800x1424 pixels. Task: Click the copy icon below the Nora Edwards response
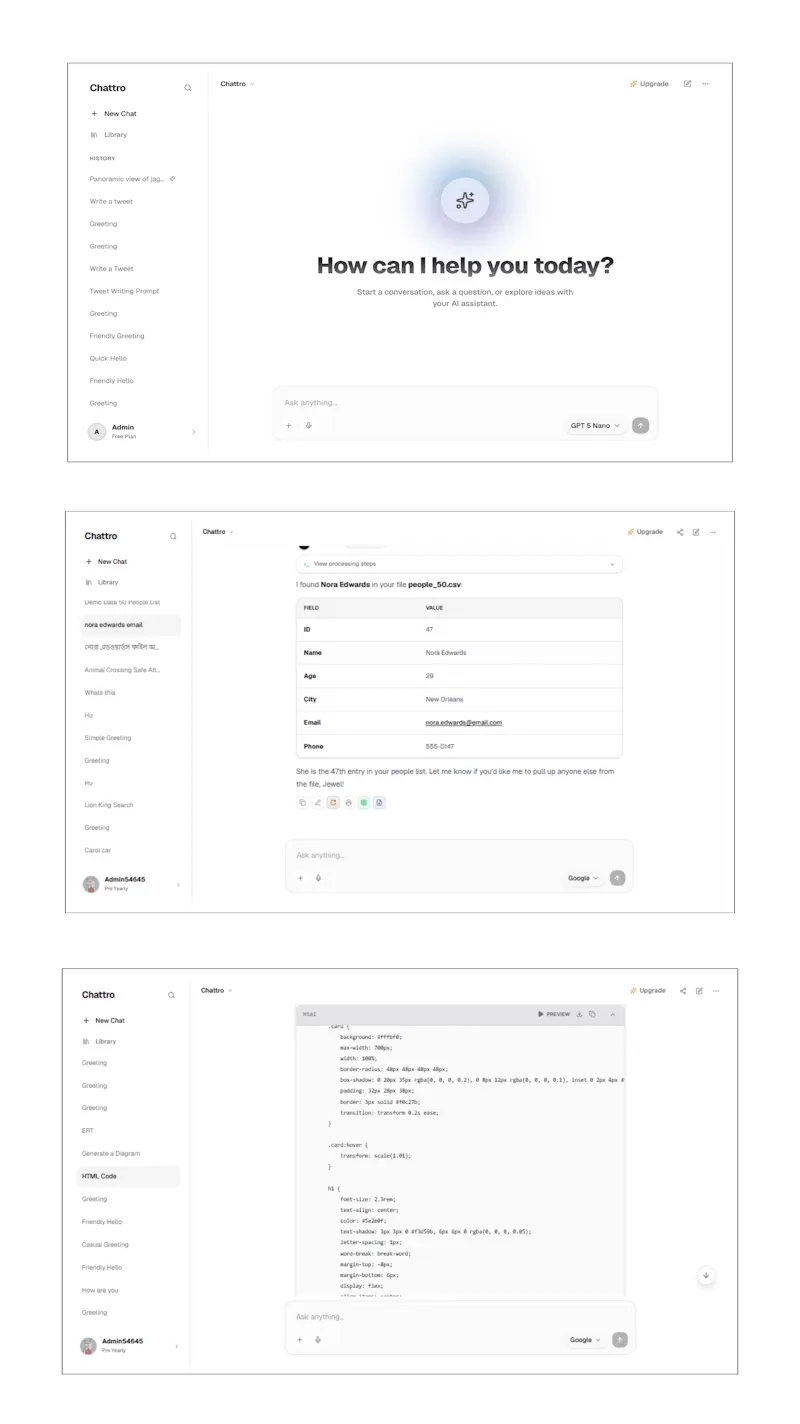(302, 802)
